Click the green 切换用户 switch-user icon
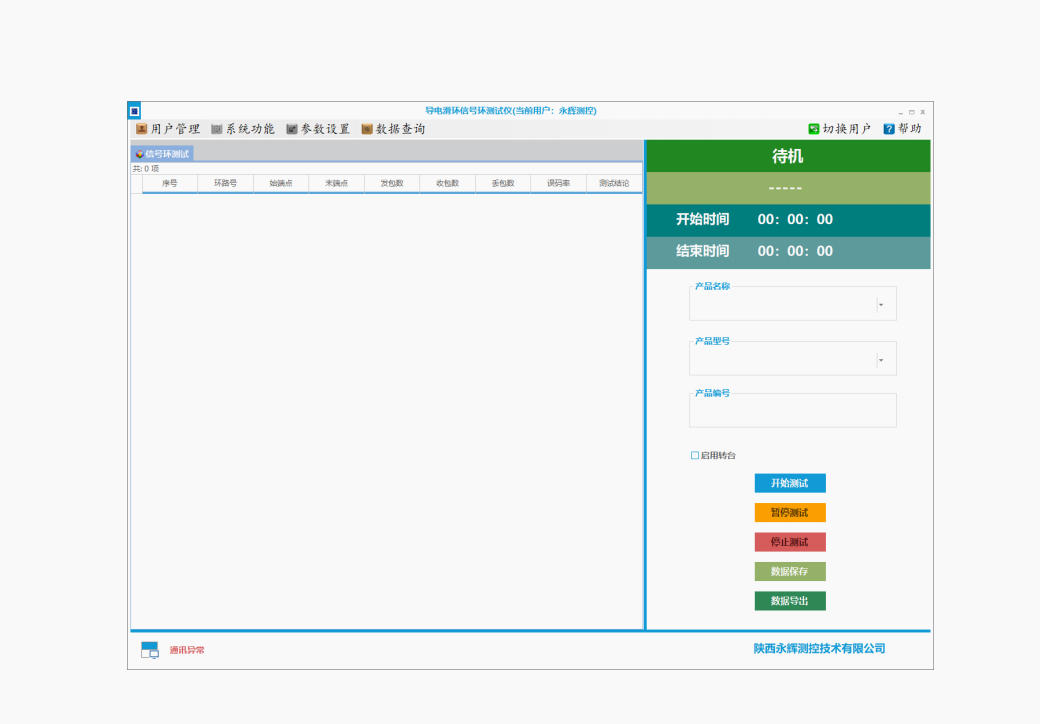The width and height of the screenshot is (1040, 724). tap(814, 129)
